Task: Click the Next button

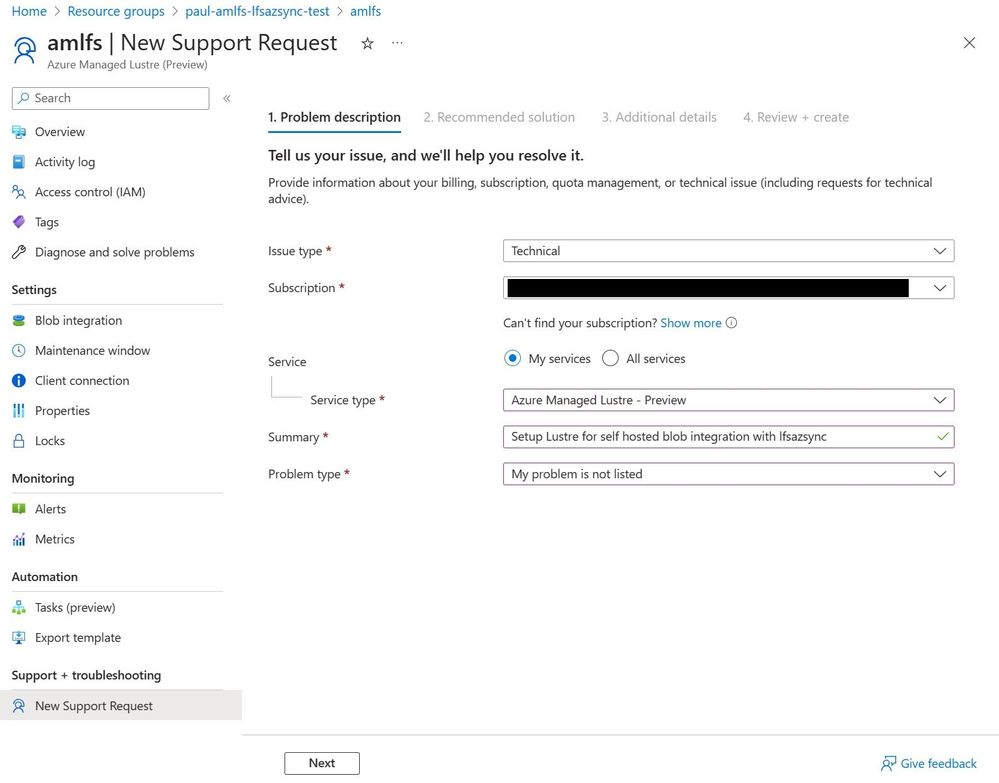Action: [322, 763]
